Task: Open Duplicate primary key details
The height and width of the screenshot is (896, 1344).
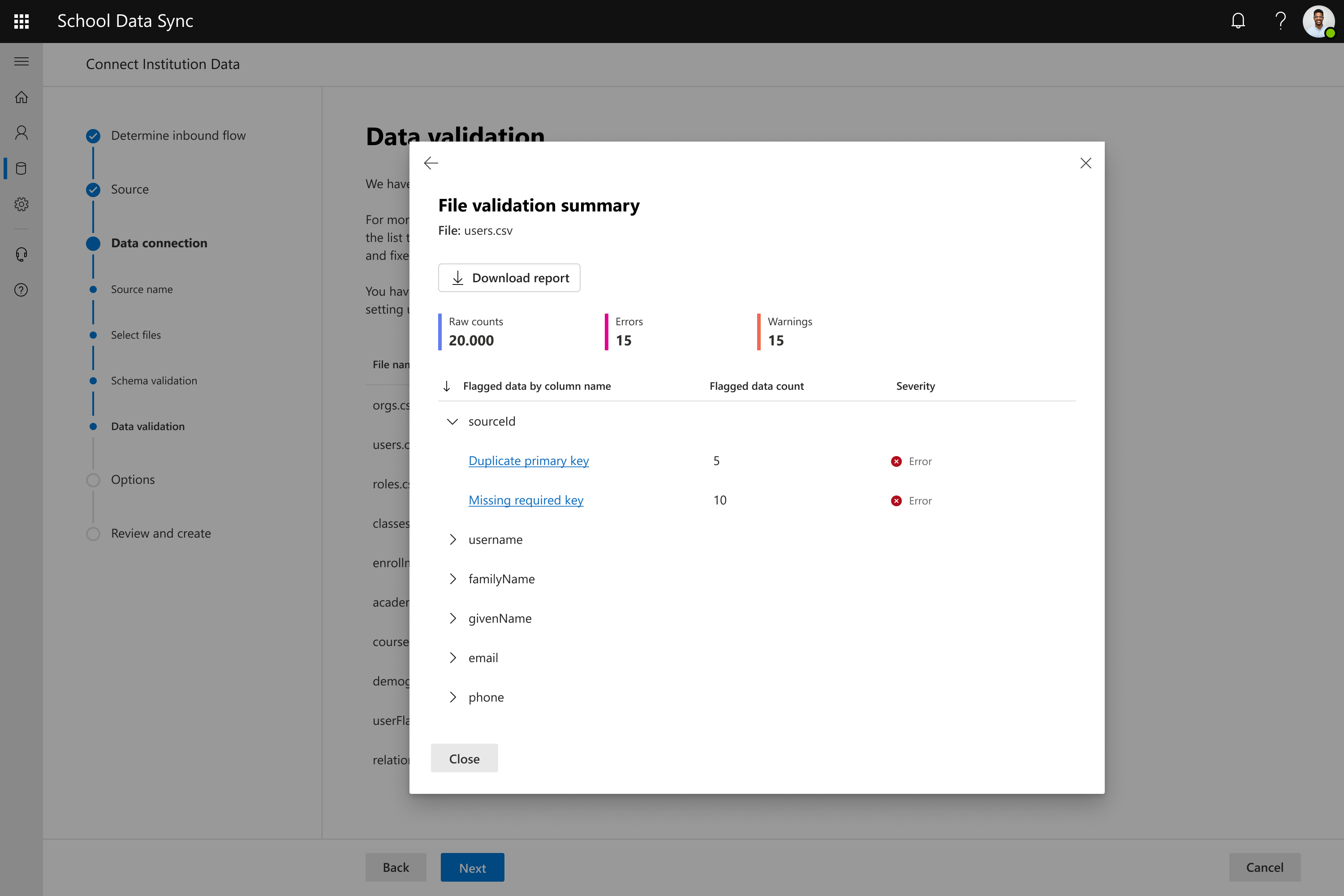Action: pyautogui.click(x=529, y=461)
